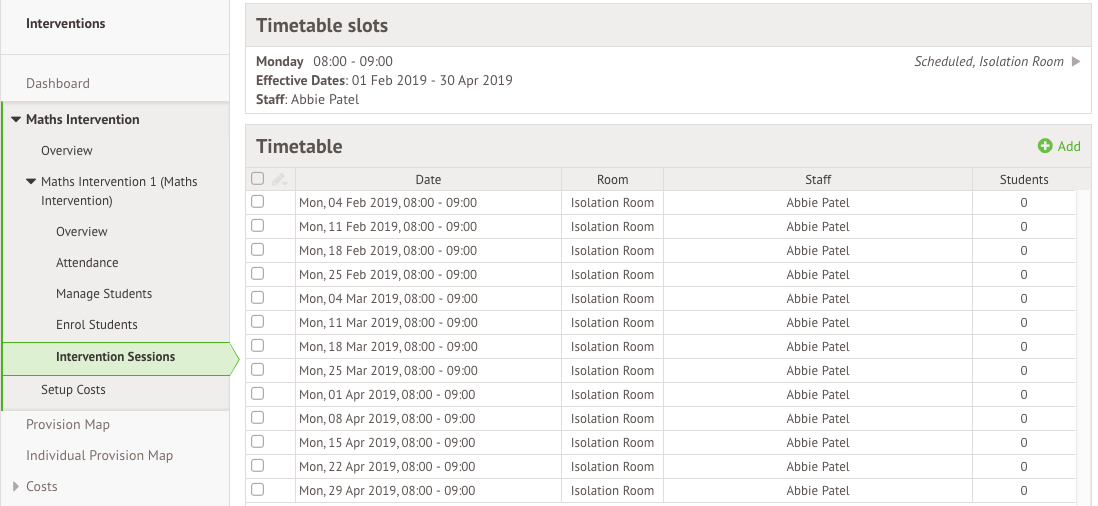Click the green plus Add icon

(1045, 146)
